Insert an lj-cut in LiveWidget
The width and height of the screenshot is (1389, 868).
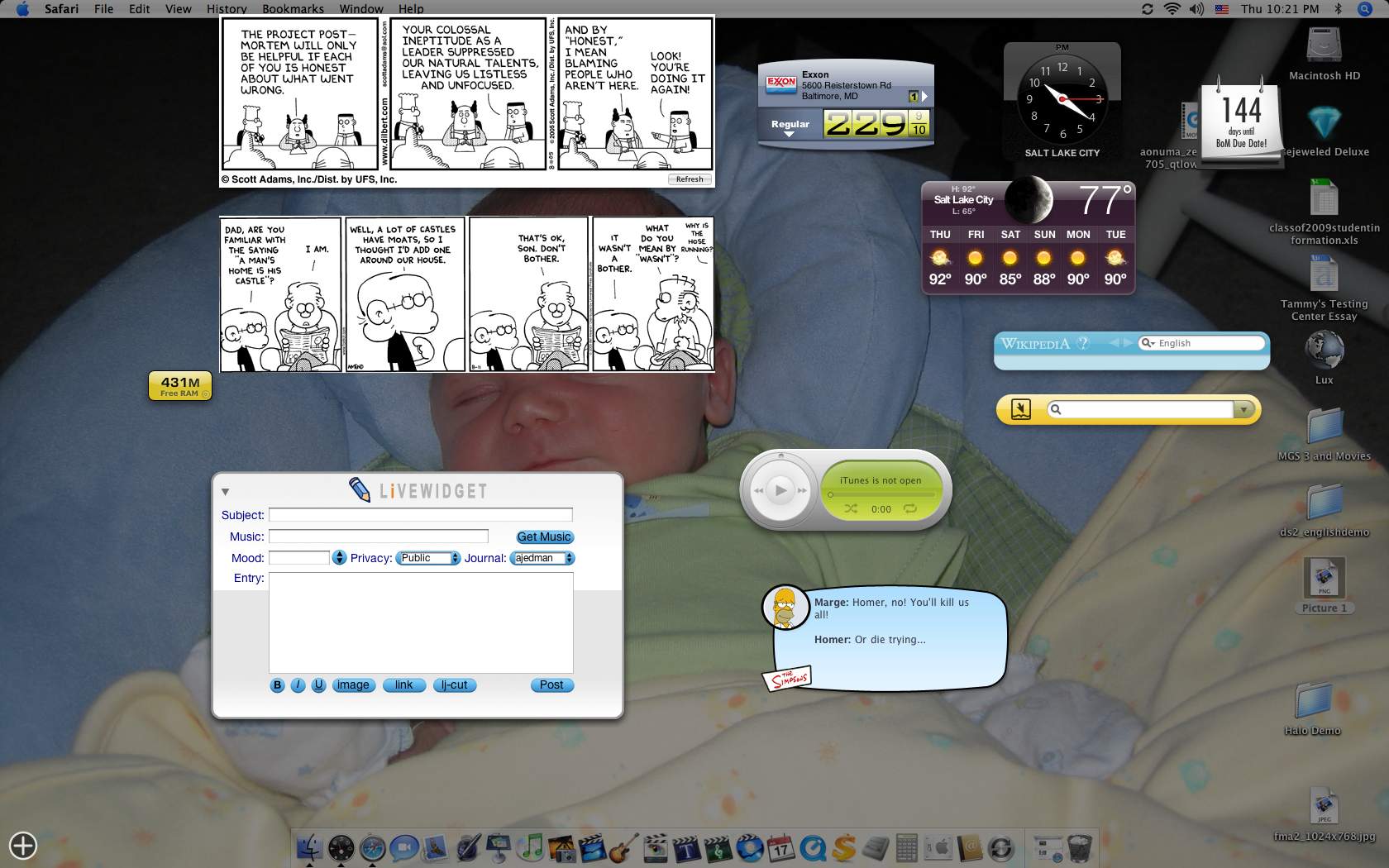pyautogui.click(x=454, y=685)
